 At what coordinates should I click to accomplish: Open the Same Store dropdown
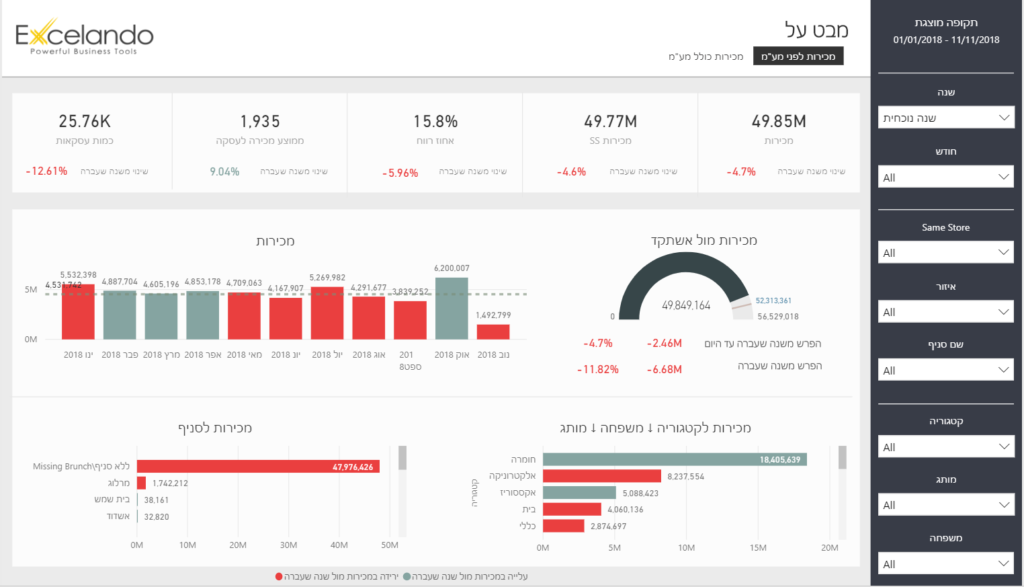(947, 253)
